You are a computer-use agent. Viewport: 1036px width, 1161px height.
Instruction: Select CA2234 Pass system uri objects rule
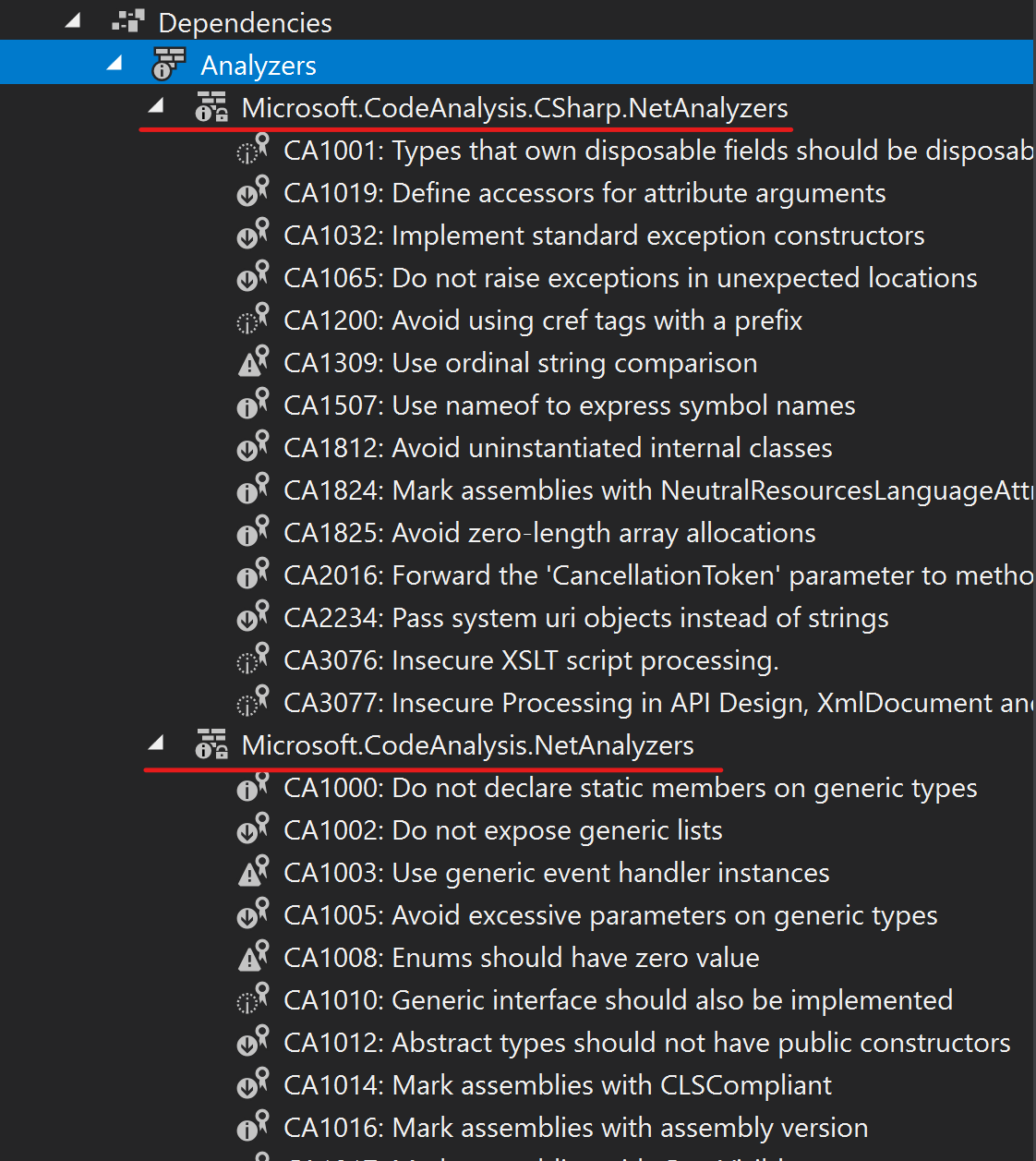586,618
